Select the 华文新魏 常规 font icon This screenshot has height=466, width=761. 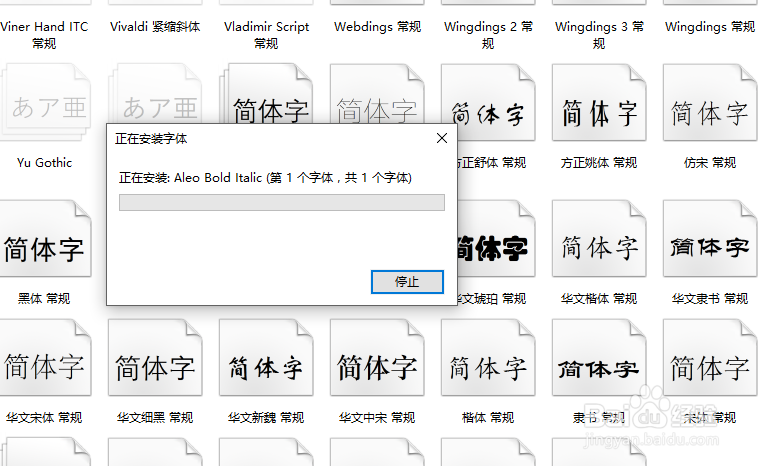[x=266, y=358]
